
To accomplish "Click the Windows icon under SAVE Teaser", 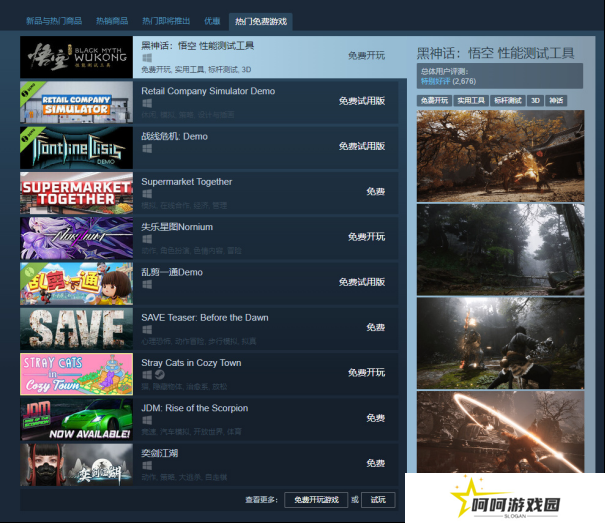I will coord(147,330).
